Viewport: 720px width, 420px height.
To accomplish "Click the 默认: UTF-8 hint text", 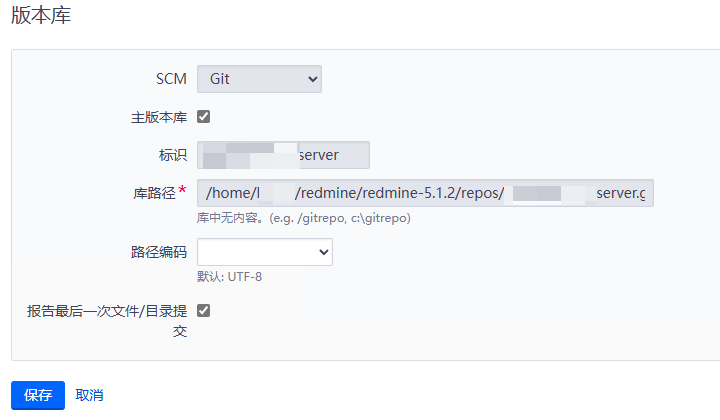I will pos(229,276).
